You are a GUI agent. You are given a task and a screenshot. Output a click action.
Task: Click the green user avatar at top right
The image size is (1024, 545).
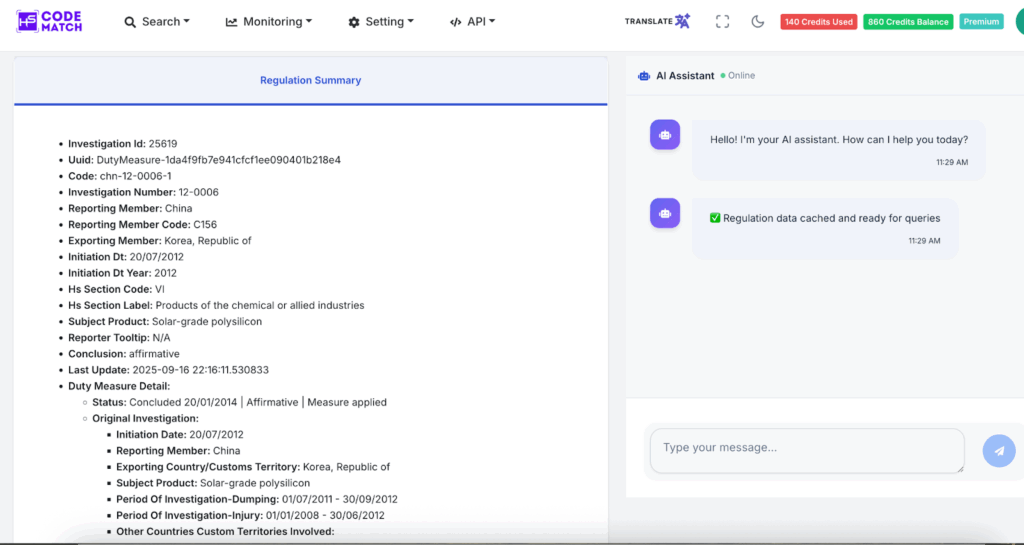pyautogui.click(x=1018, y=21)
